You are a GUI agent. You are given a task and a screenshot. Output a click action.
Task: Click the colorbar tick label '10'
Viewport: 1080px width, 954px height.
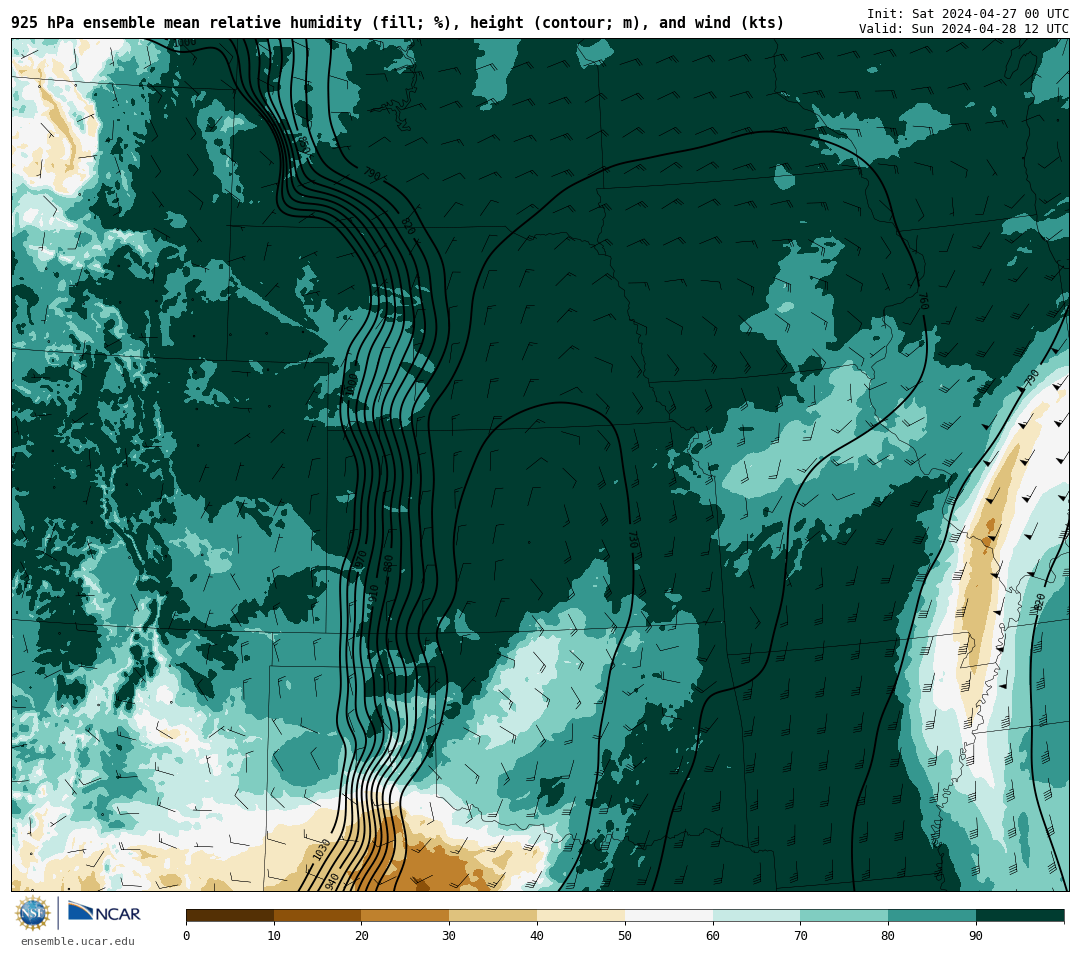(274, 935)
